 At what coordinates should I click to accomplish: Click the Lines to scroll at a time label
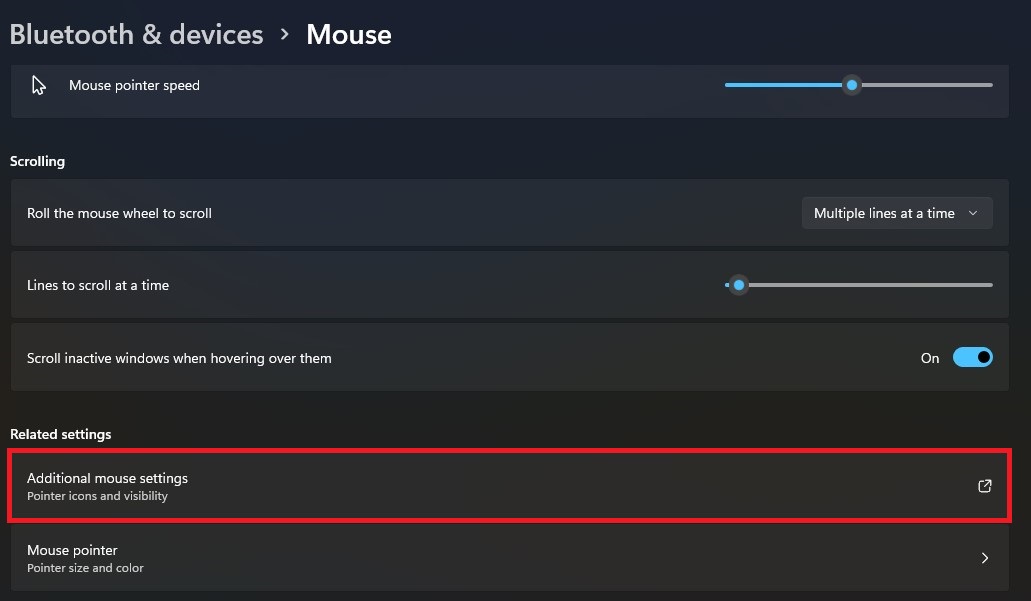pyautogui.click(x=98, y=285)
